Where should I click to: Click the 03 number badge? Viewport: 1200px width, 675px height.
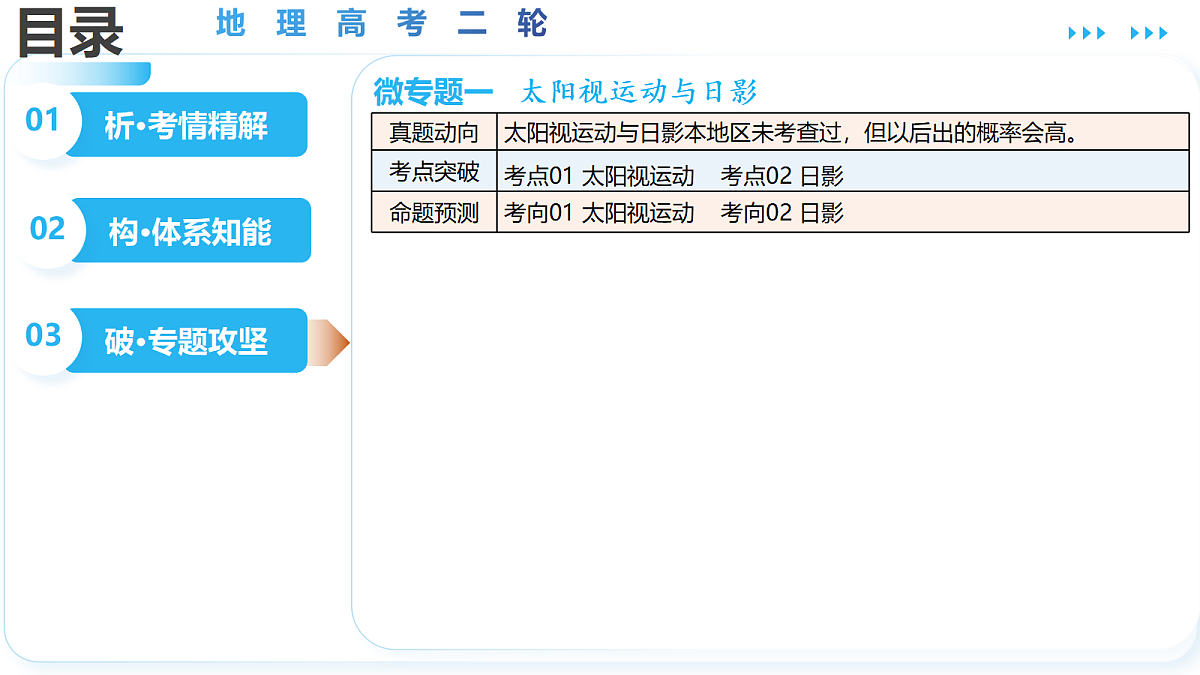[x=43, y=335]
